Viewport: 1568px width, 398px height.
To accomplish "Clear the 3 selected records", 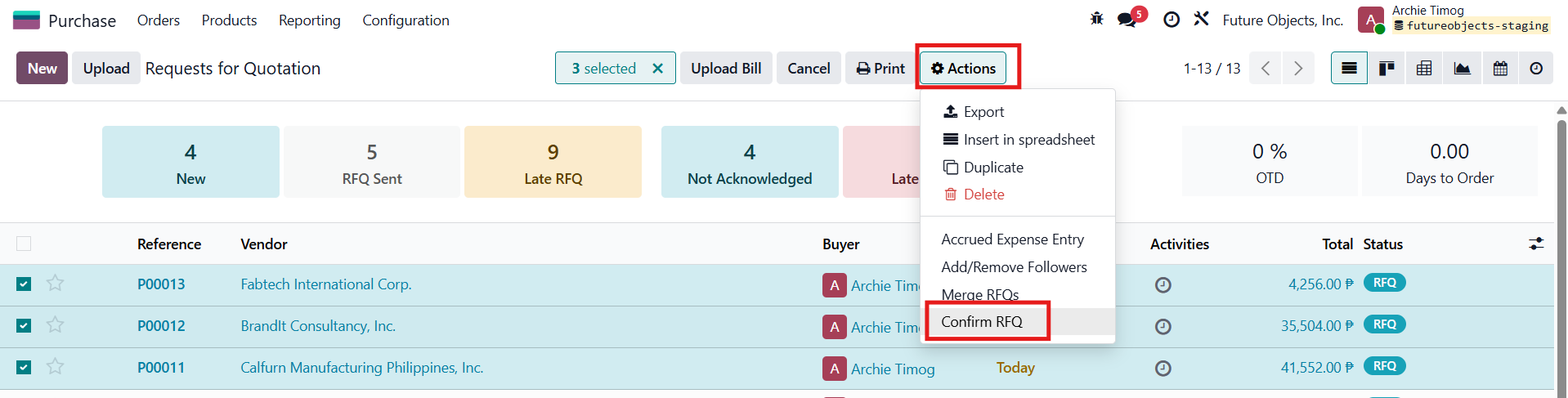I will 657,69.
